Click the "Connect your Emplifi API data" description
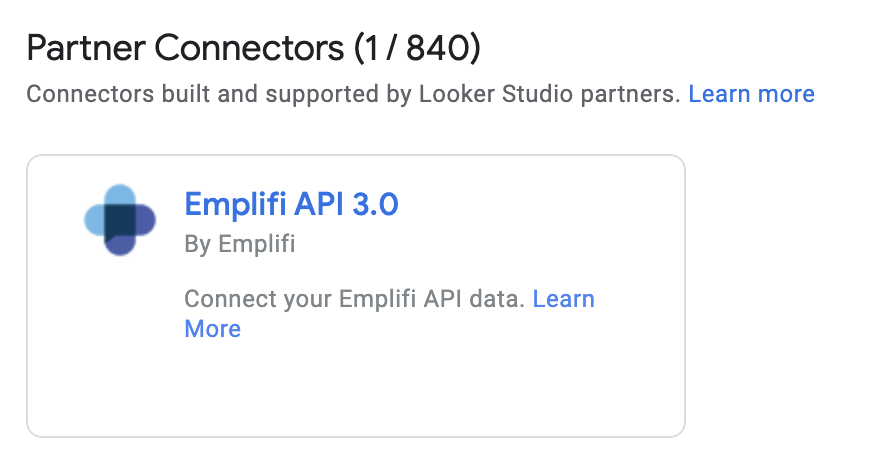 pyautogui.click(x=355, y=299)
